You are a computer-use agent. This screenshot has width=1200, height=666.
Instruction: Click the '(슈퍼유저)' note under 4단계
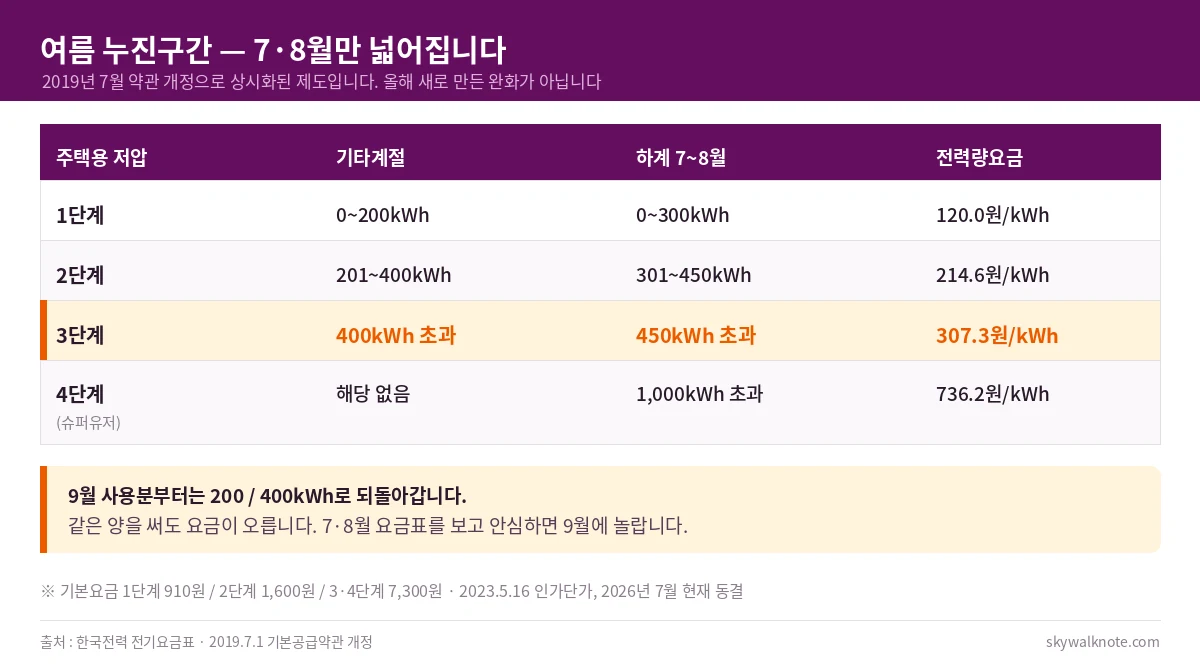(x=89, y=423)
